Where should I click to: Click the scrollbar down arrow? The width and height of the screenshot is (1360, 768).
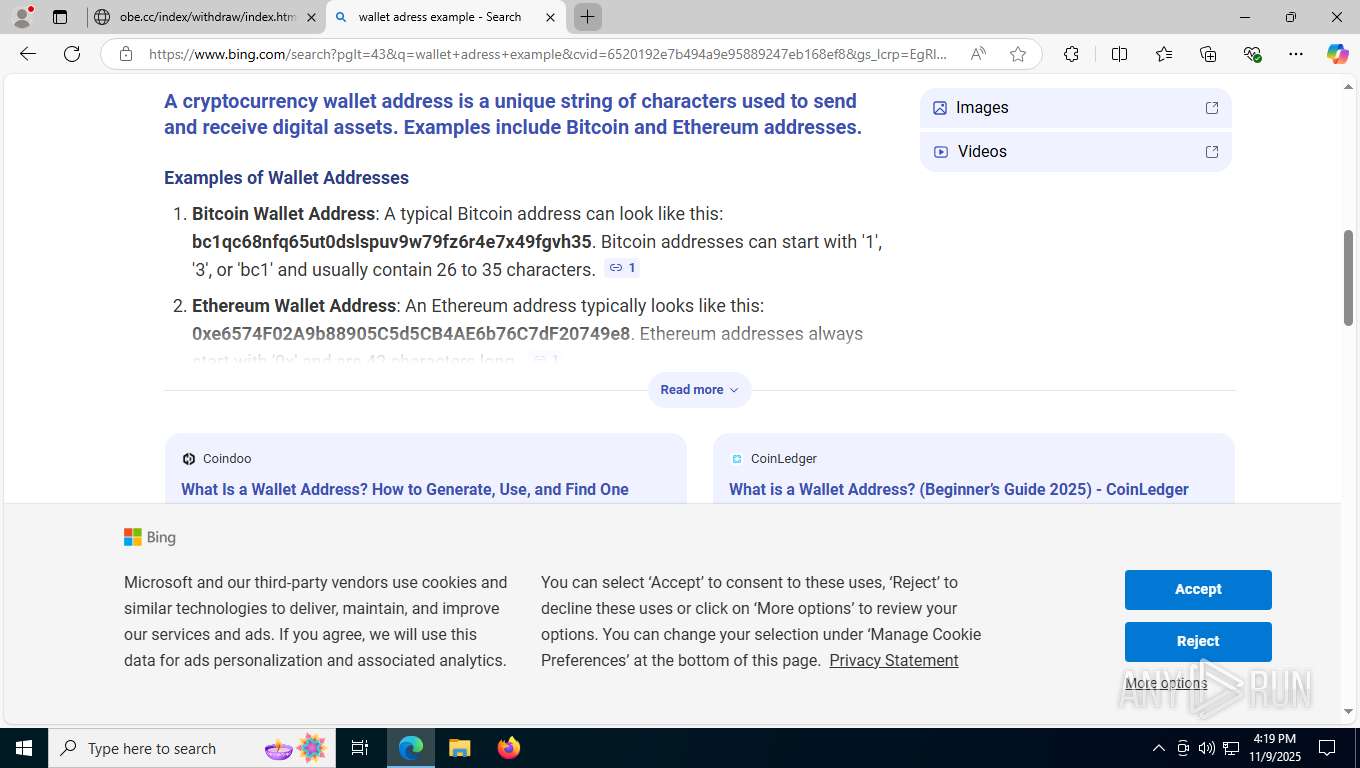click(1348, 711)
